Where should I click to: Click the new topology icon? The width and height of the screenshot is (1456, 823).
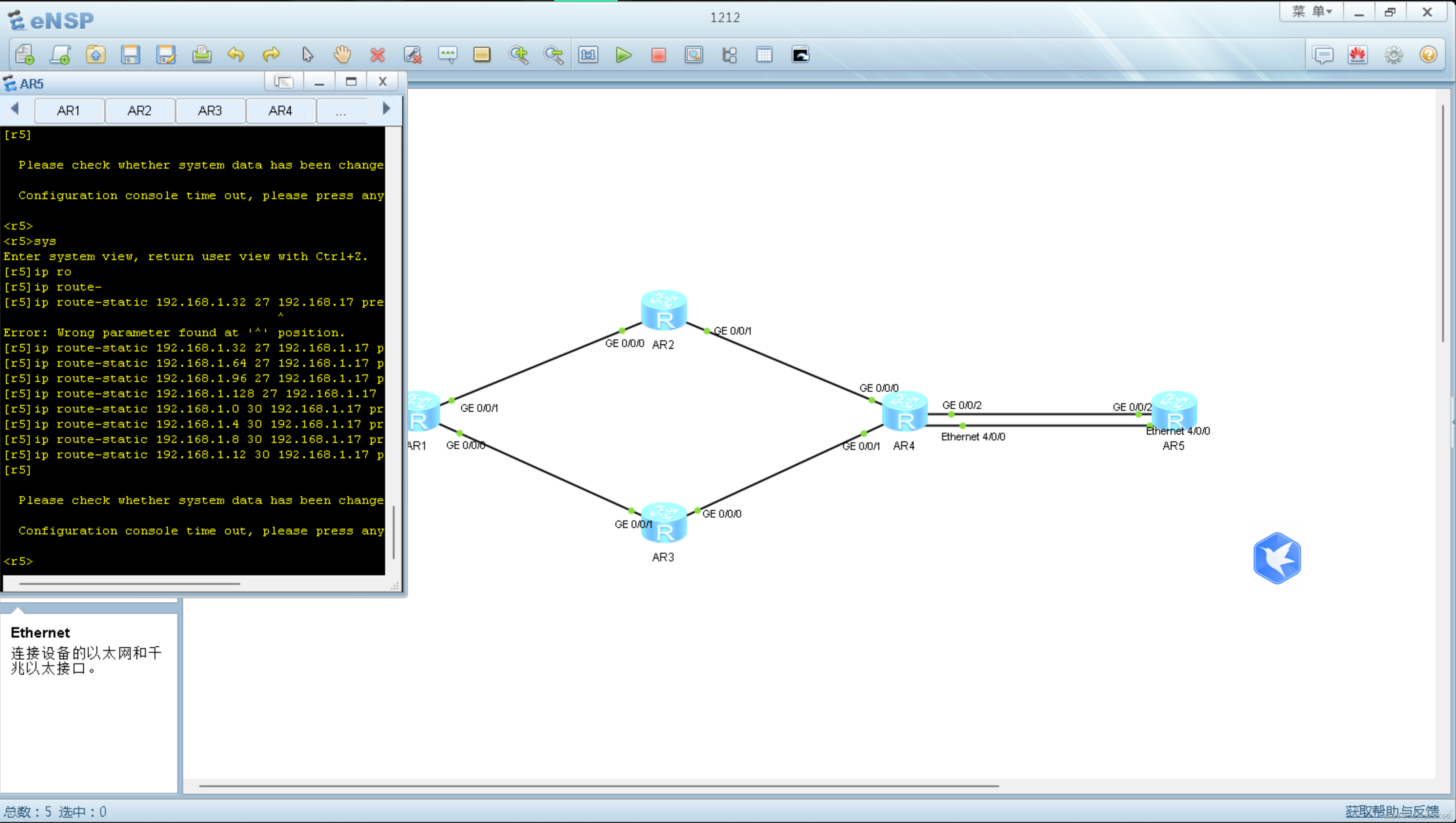coord(25,55)
